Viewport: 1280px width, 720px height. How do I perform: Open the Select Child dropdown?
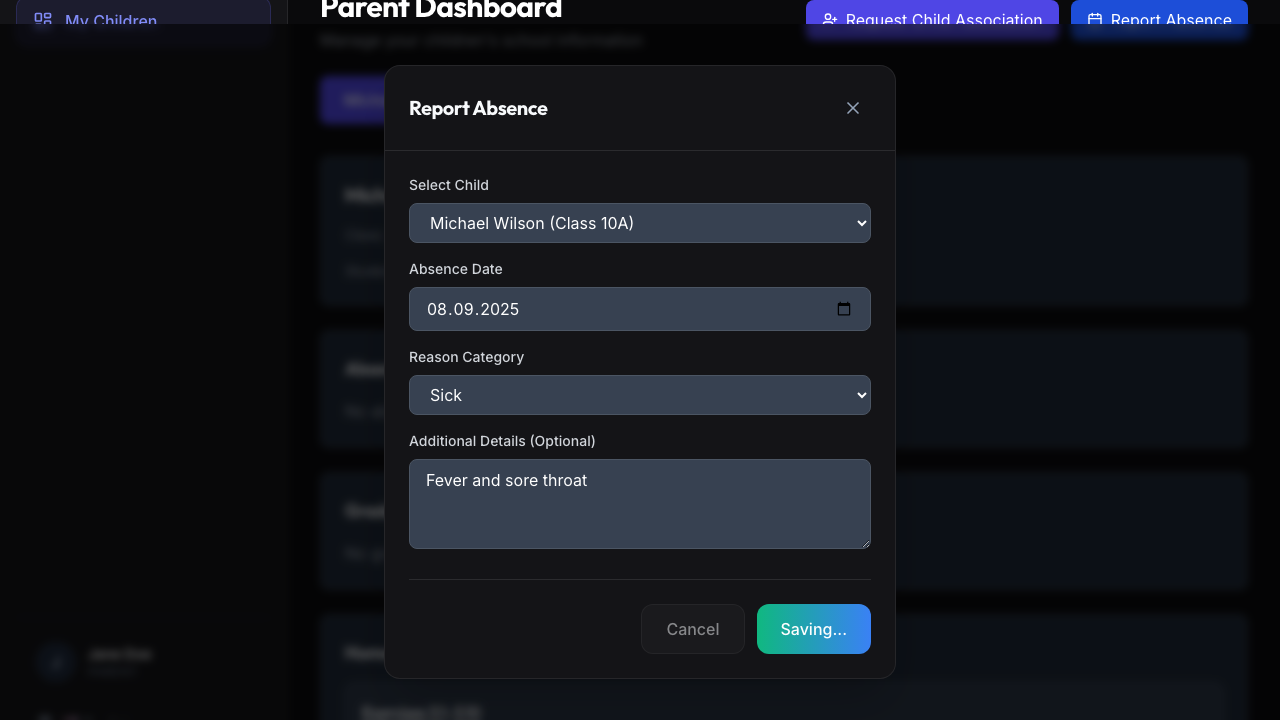(x=640, y=223)
